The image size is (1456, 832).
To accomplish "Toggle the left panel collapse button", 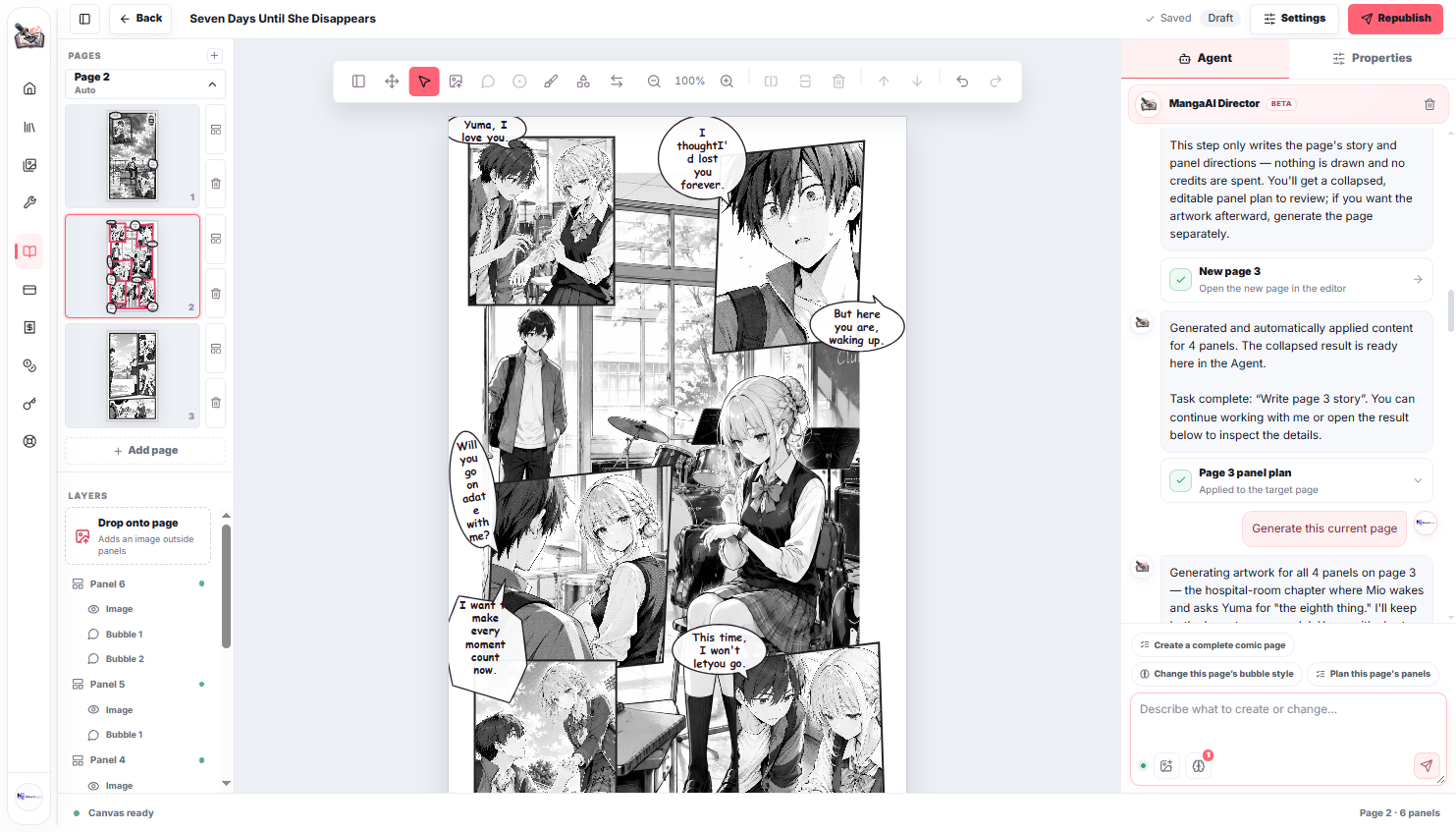I will pyautogui.click(x=84, y=19).
